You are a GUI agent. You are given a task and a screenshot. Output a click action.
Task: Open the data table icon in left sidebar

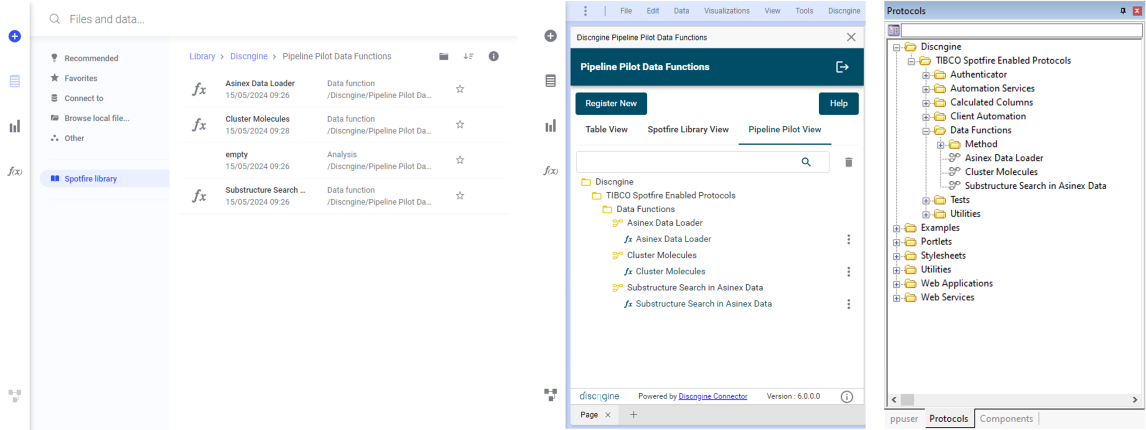tap(15, 81)
